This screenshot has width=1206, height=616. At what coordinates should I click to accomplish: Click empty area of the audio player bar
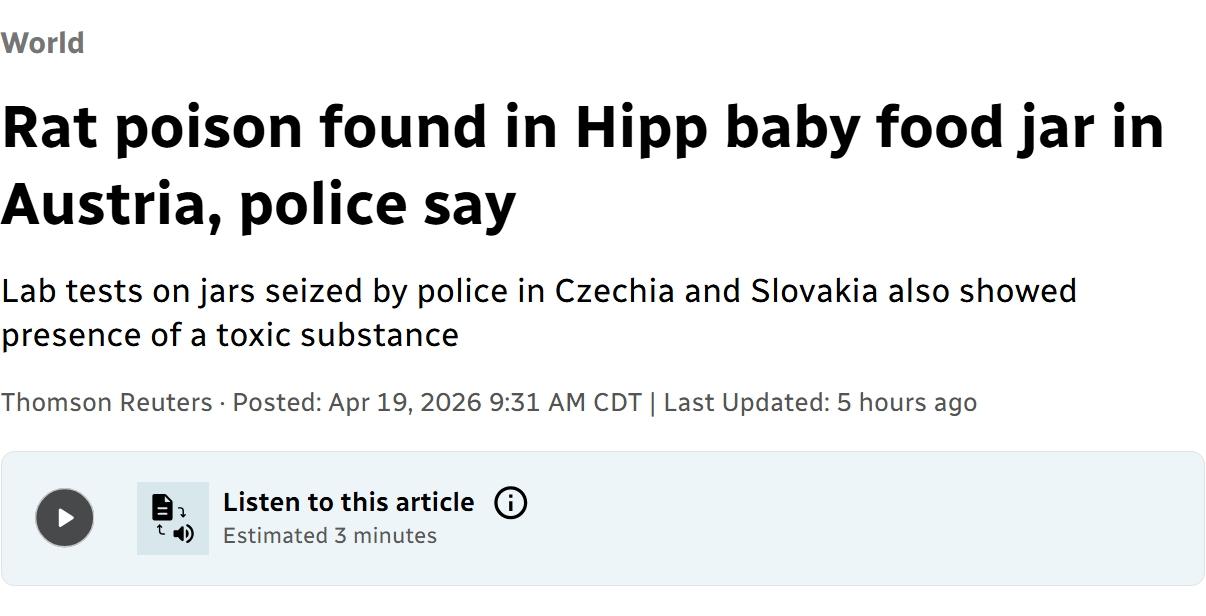click(850, 518)
